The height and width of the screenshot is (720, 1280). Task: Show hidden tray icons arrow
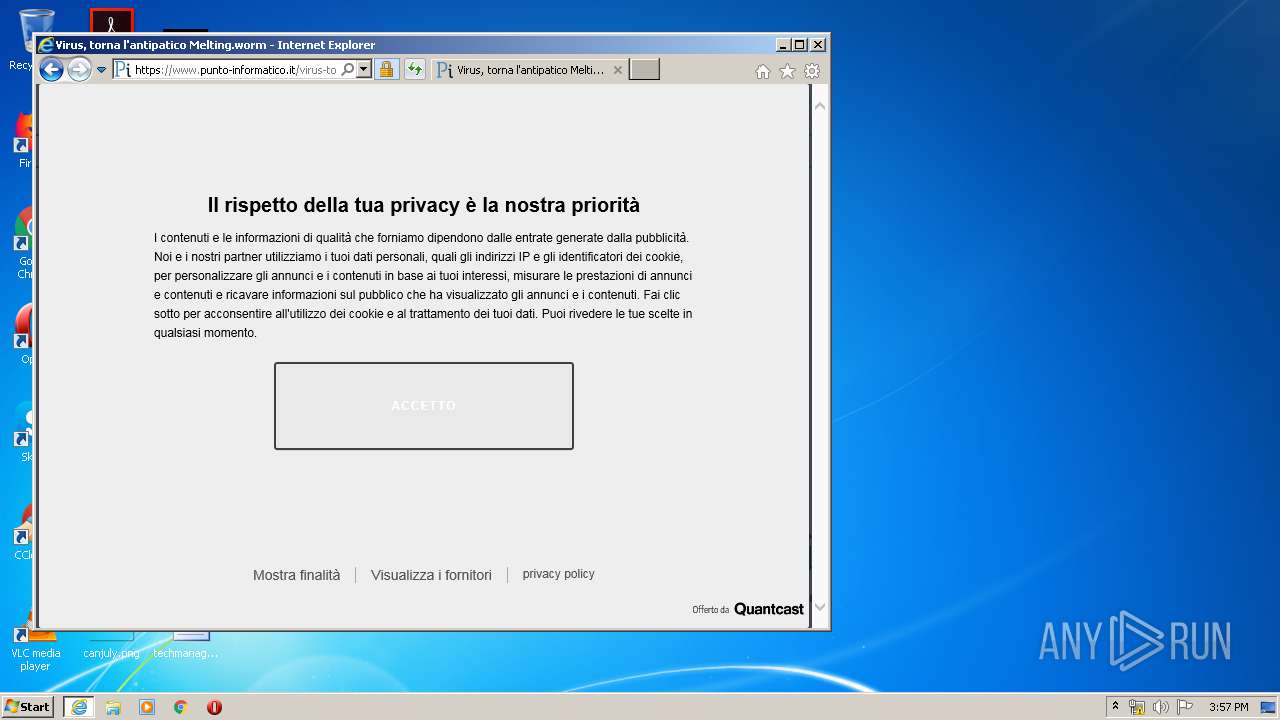(x=1115, y=706)
